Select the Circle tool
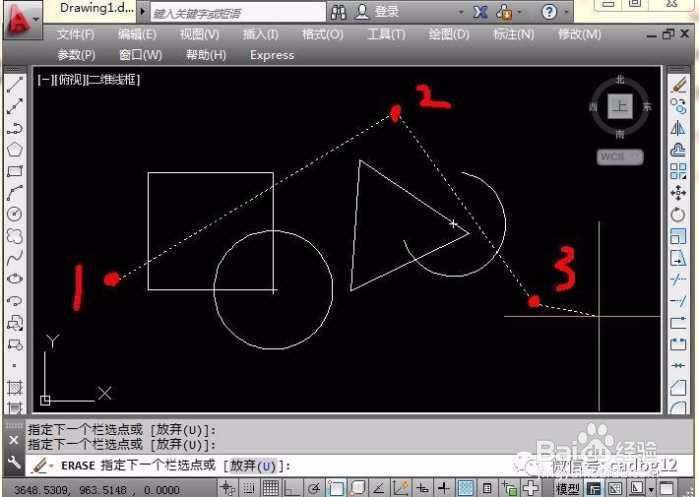Viewport: 699px width, 497px height. pos(15,214)
